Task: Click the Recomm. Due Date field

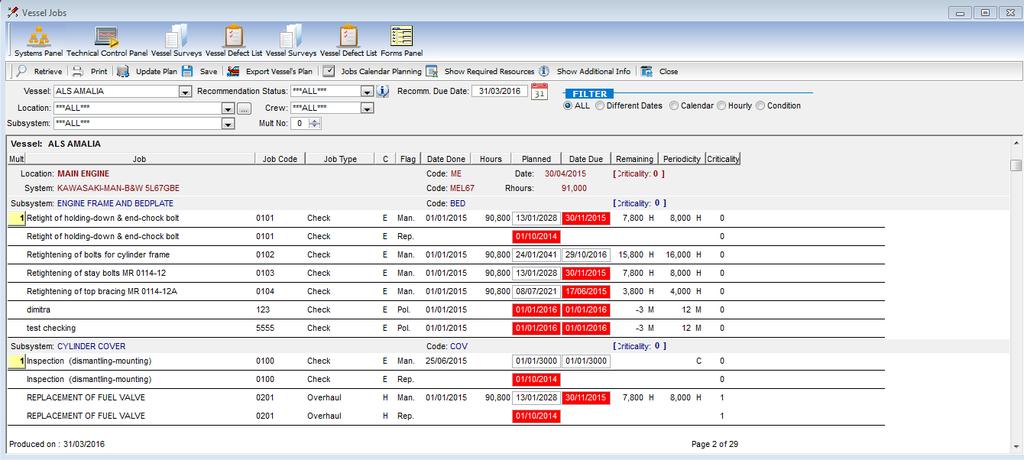Action: (499, 91)
